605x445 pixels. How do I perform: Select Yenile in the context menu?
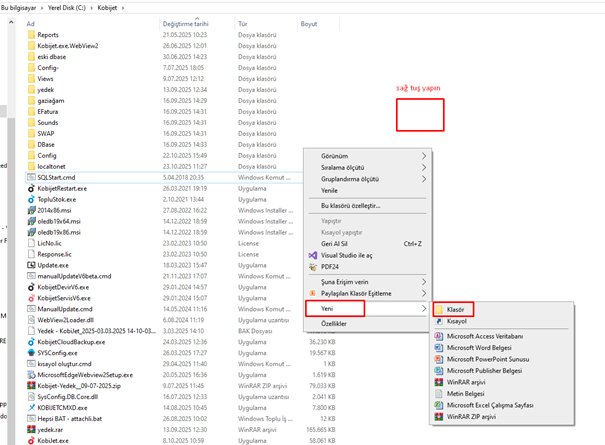click(x=329, y=190)
